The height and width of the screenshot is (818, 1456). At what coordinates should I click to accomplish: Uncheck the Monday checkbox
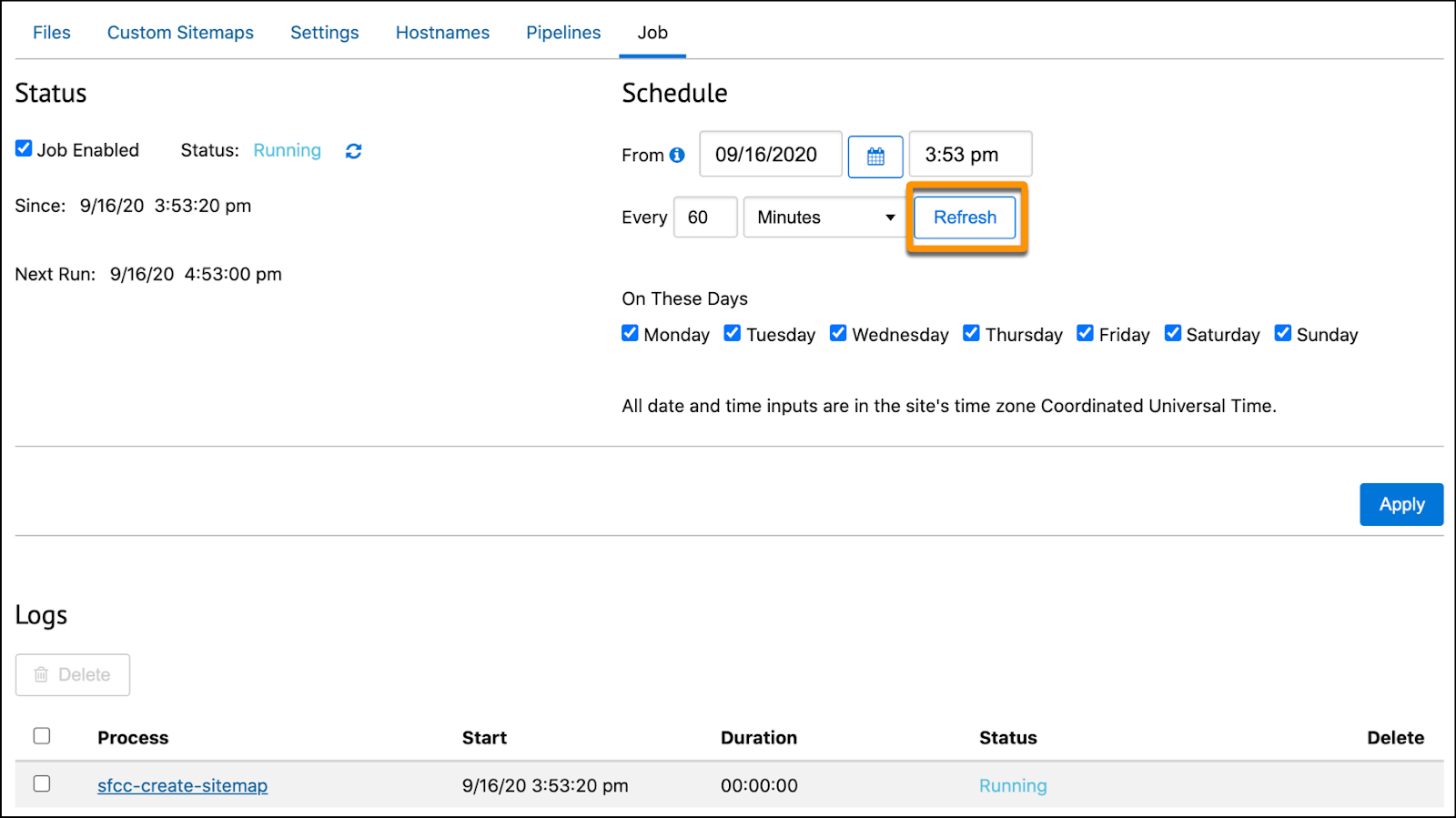pos(630,333)
